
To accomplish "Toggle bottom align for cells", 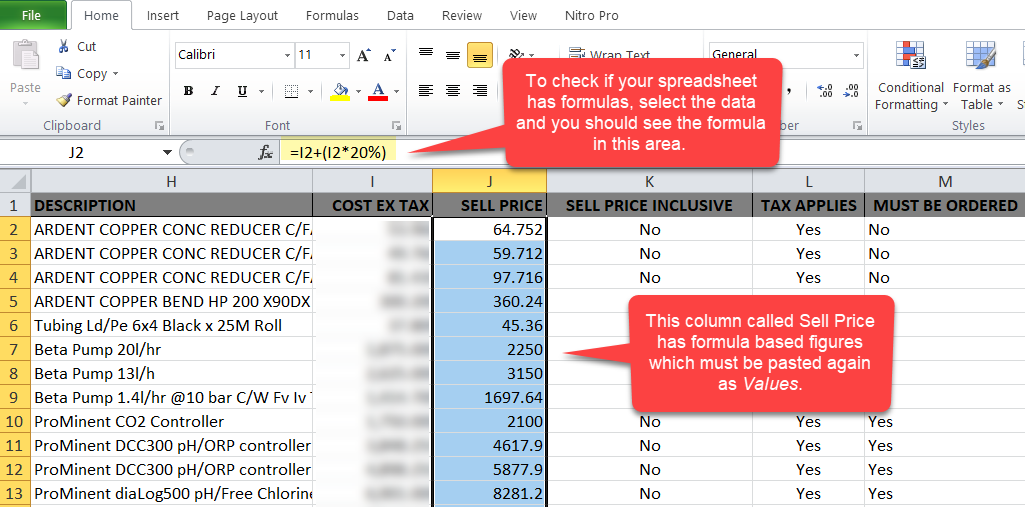I will click(x=479, y=55).
